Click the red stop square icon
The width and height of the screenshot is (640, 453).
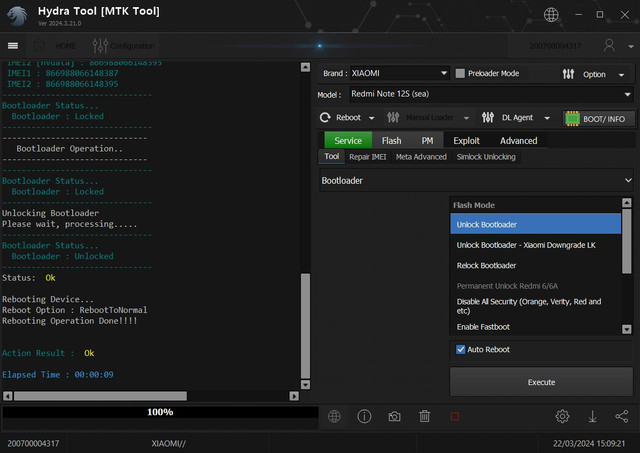pos(455,416)
